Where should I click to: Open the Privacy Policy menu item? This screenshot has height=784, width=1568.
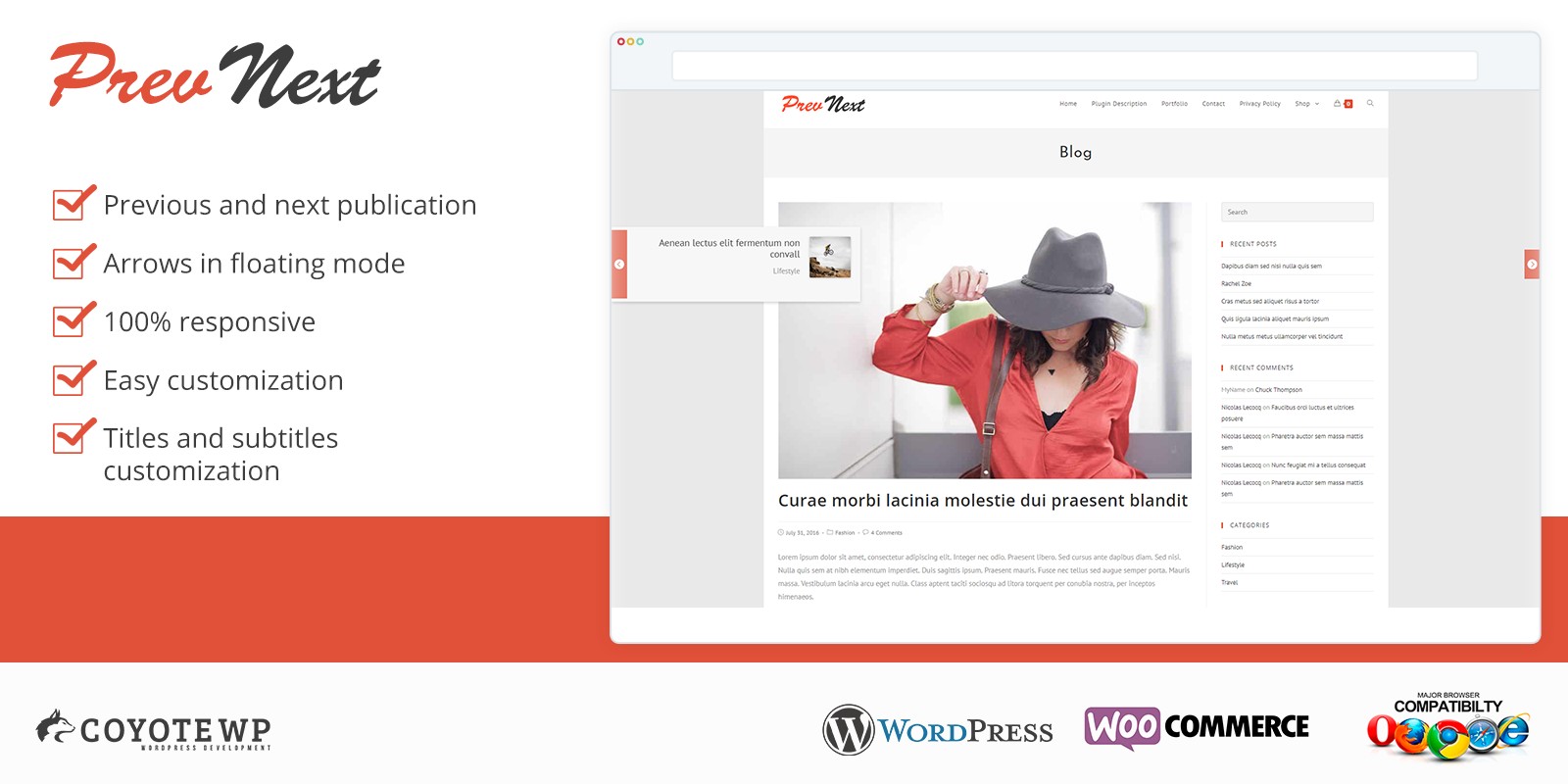coord(1259,104)
